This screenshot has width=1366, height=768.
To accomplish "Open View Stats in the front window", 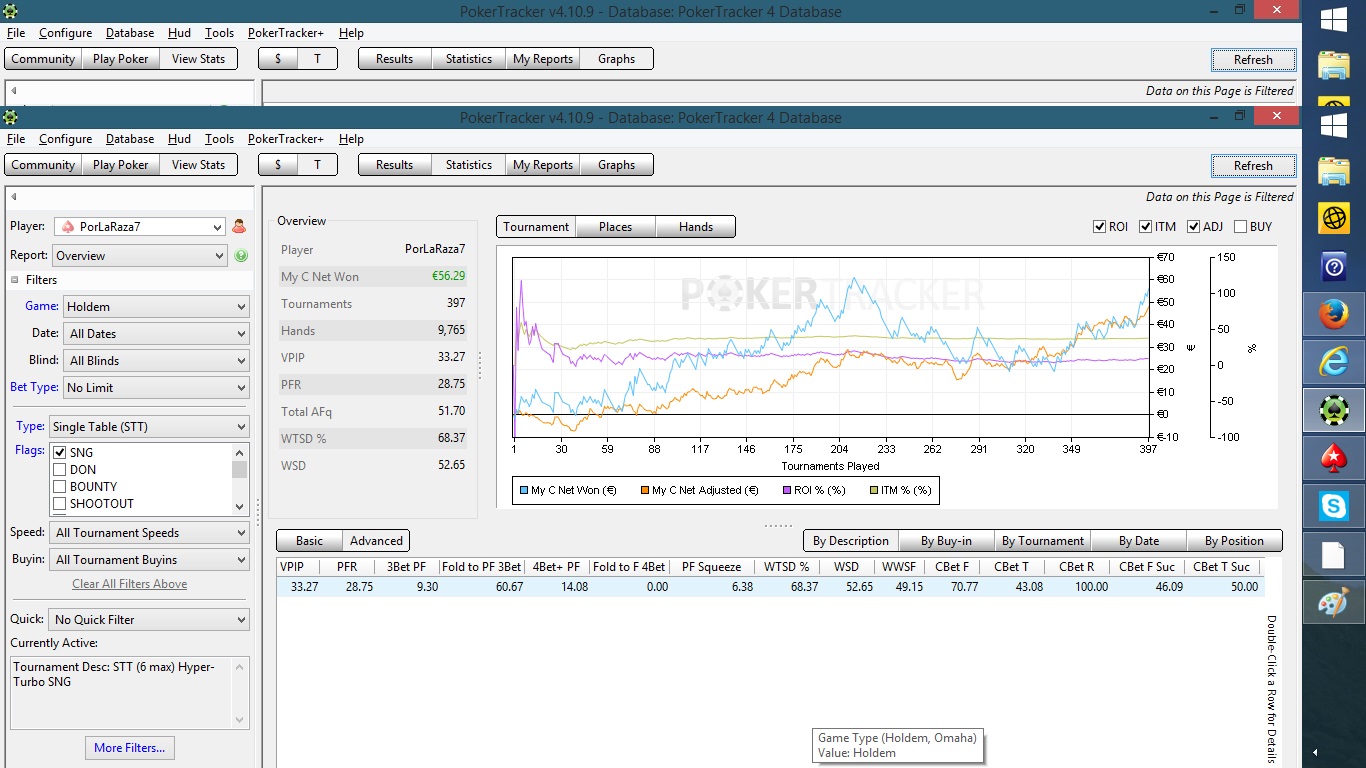I will 198,165.
